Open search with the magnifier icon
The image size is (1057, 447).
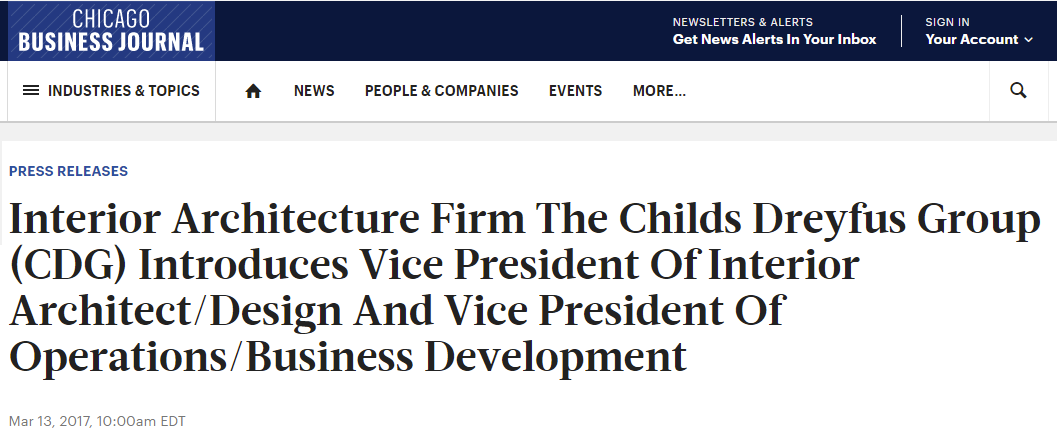coord(1019,90)
